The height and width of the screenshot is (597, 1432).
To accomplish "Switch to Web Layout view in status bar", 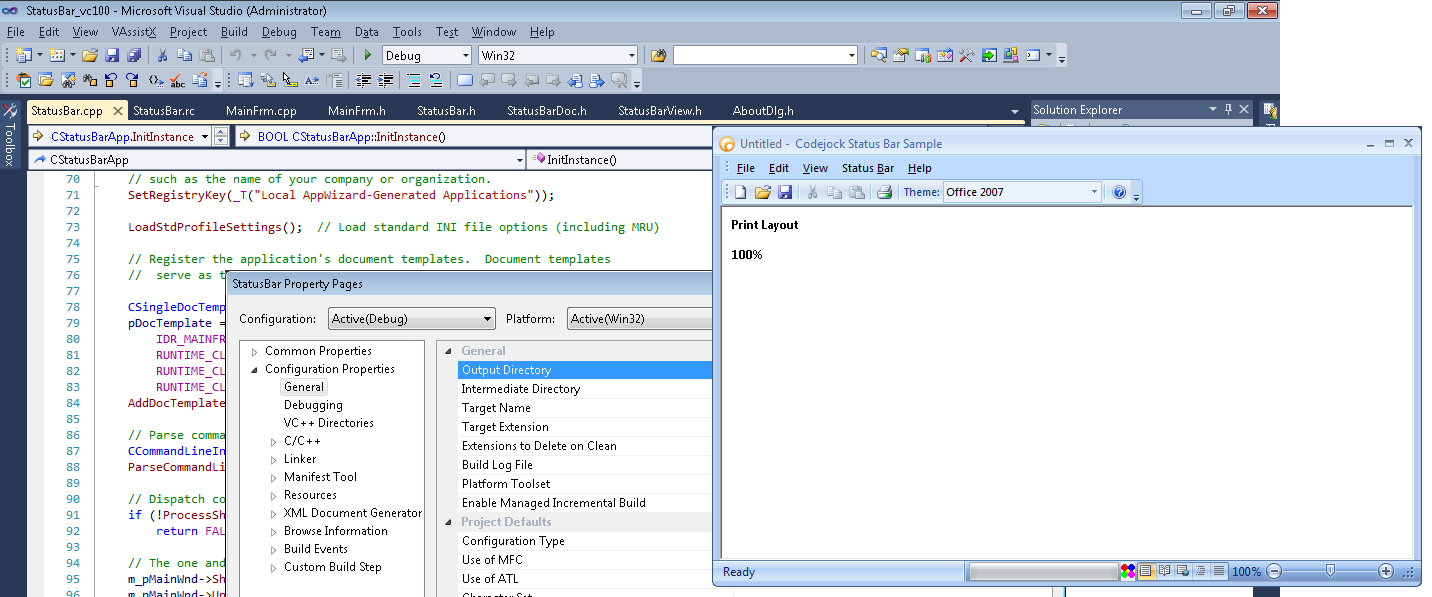I will pyautogui.click(x=1182, y=572).
